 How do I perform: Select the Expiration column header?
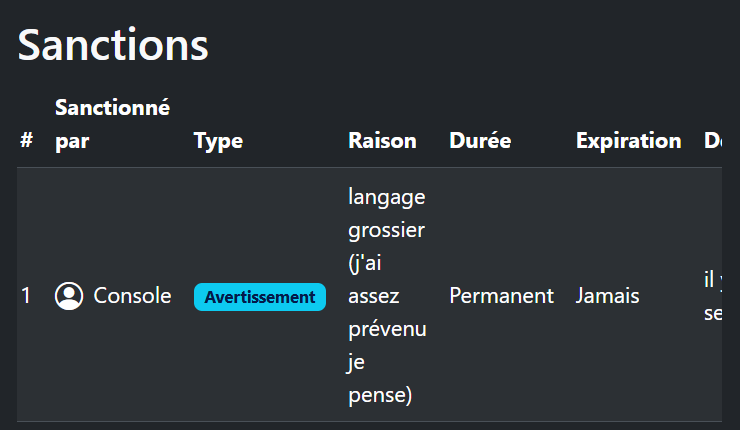[x=628, y=141]
